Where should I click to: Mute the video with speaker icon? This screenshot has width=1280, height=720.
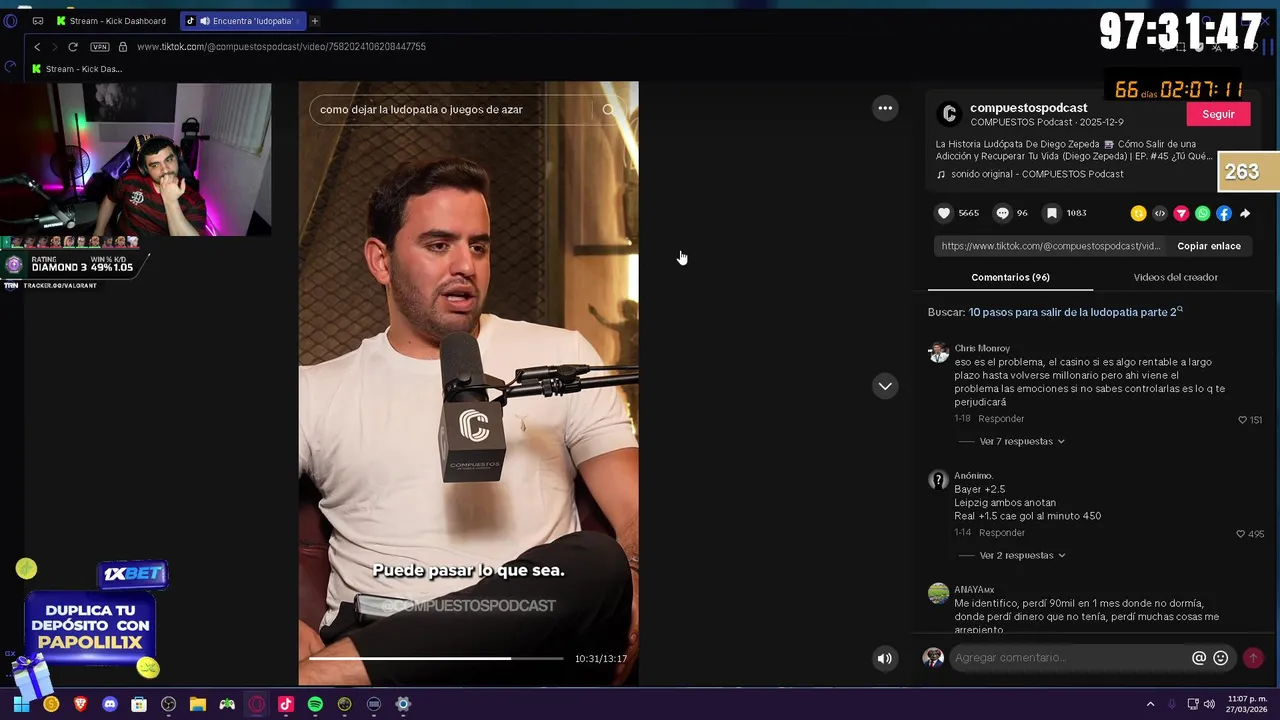tap(884, 658)
